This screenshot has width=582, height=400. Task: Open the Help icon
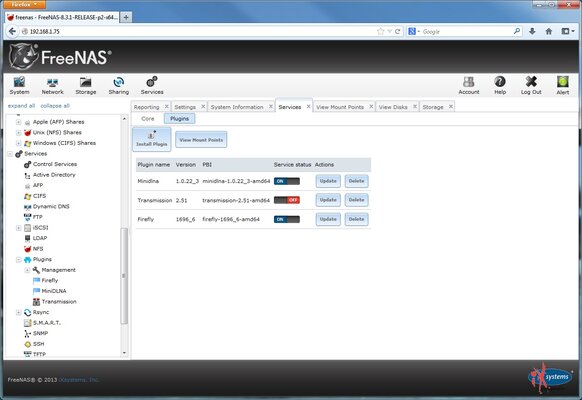coord(500,85)
